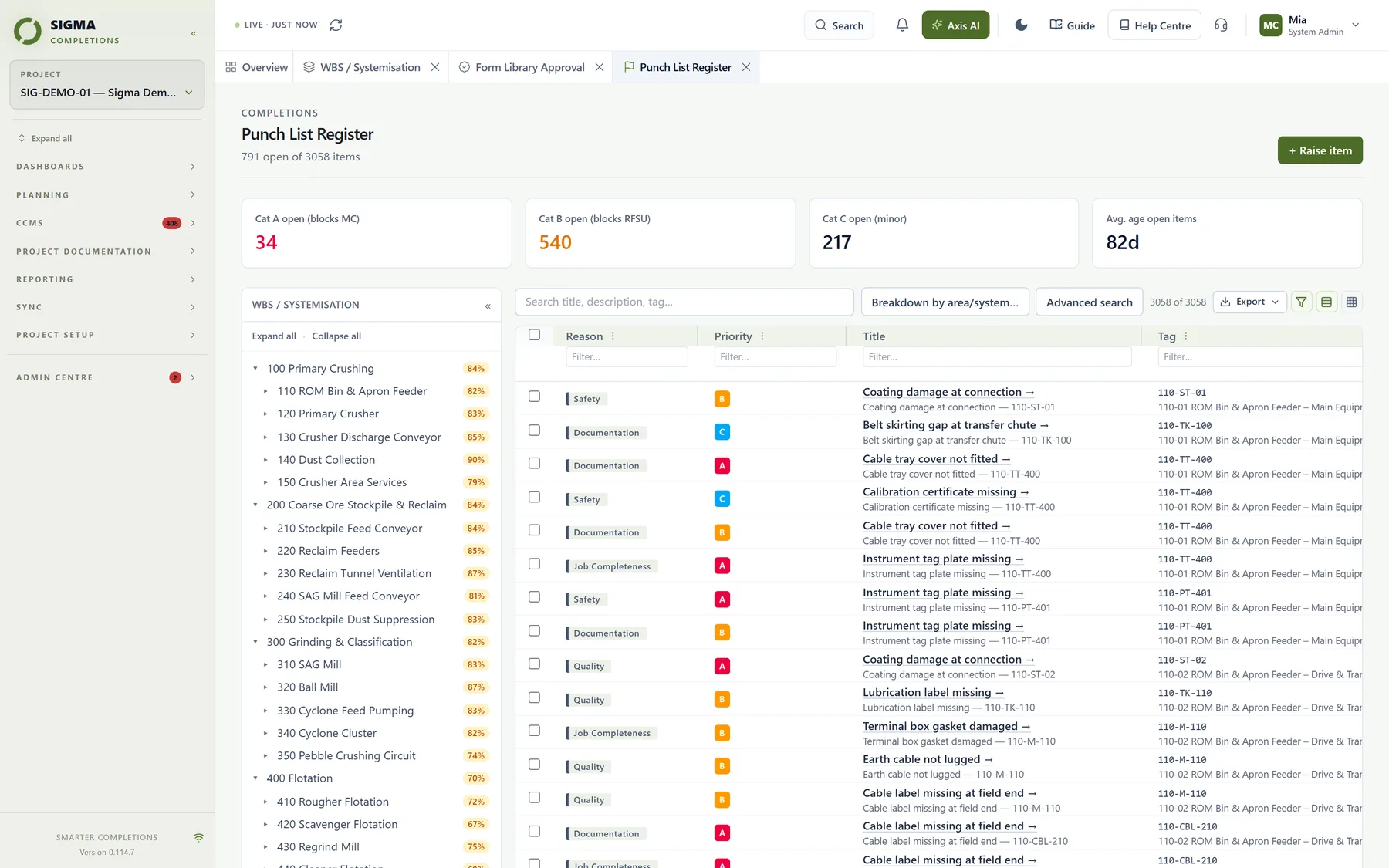Click the Raise item button
Viewport: 1389px width, 868px height.
1320,150
